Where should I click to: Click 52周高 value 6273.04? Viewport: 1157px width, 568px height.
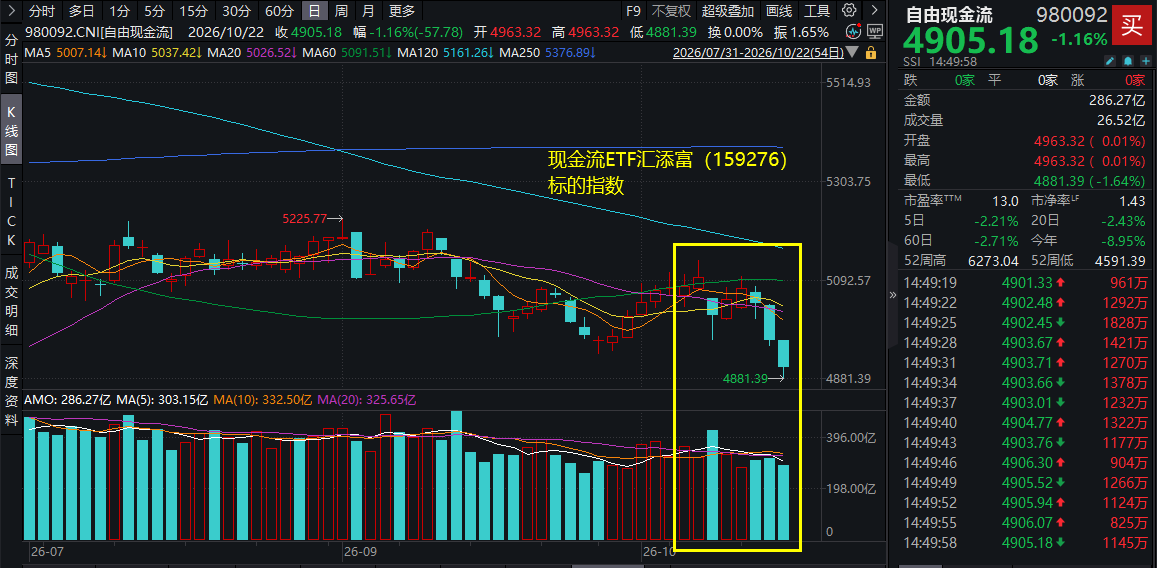(992, 260)
